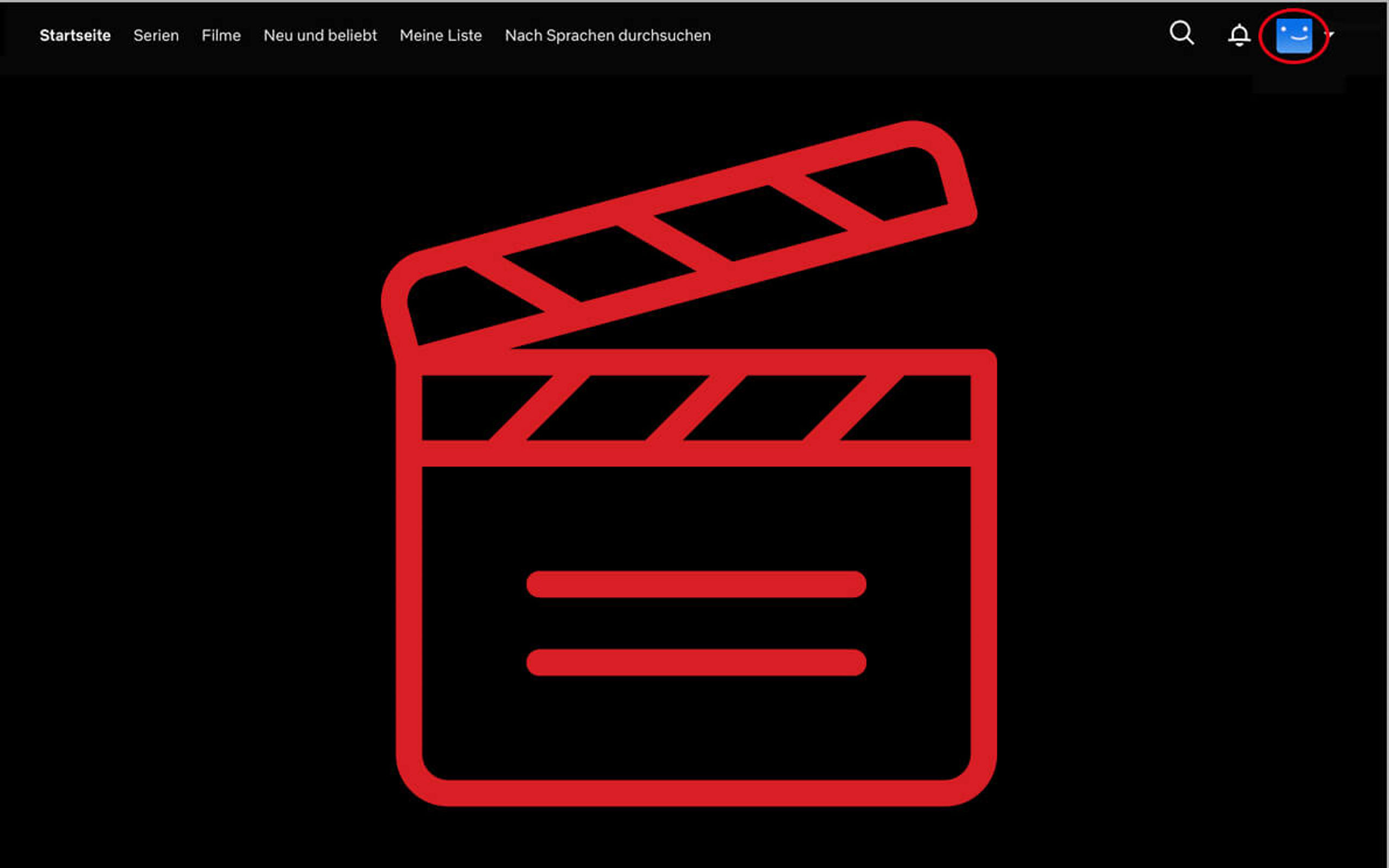This screenshot has width=1389, height=868.
Task: Open the Serien section
Action: click(156, 36)
